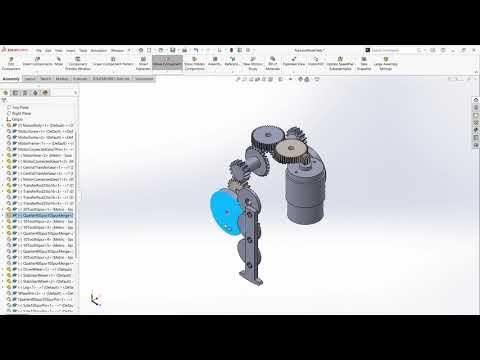Toggle Edit Component mode
This screenshot has height=360, width=480.
point(11,63)
